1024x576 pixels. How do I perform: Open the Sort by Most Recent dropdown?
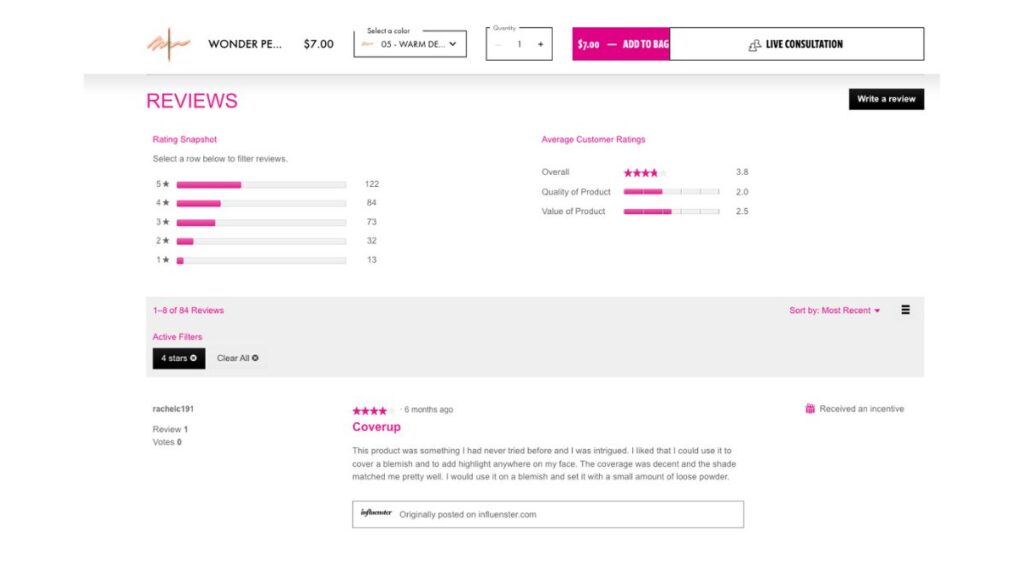834,311
